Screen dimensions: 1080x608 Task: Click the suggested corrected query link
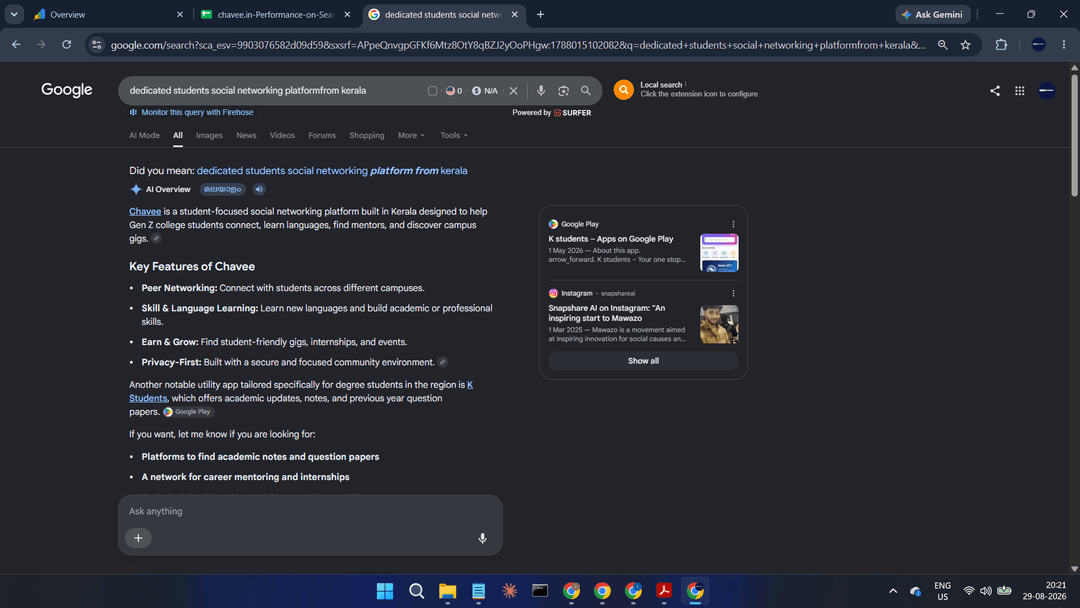[x=332, y=171]
